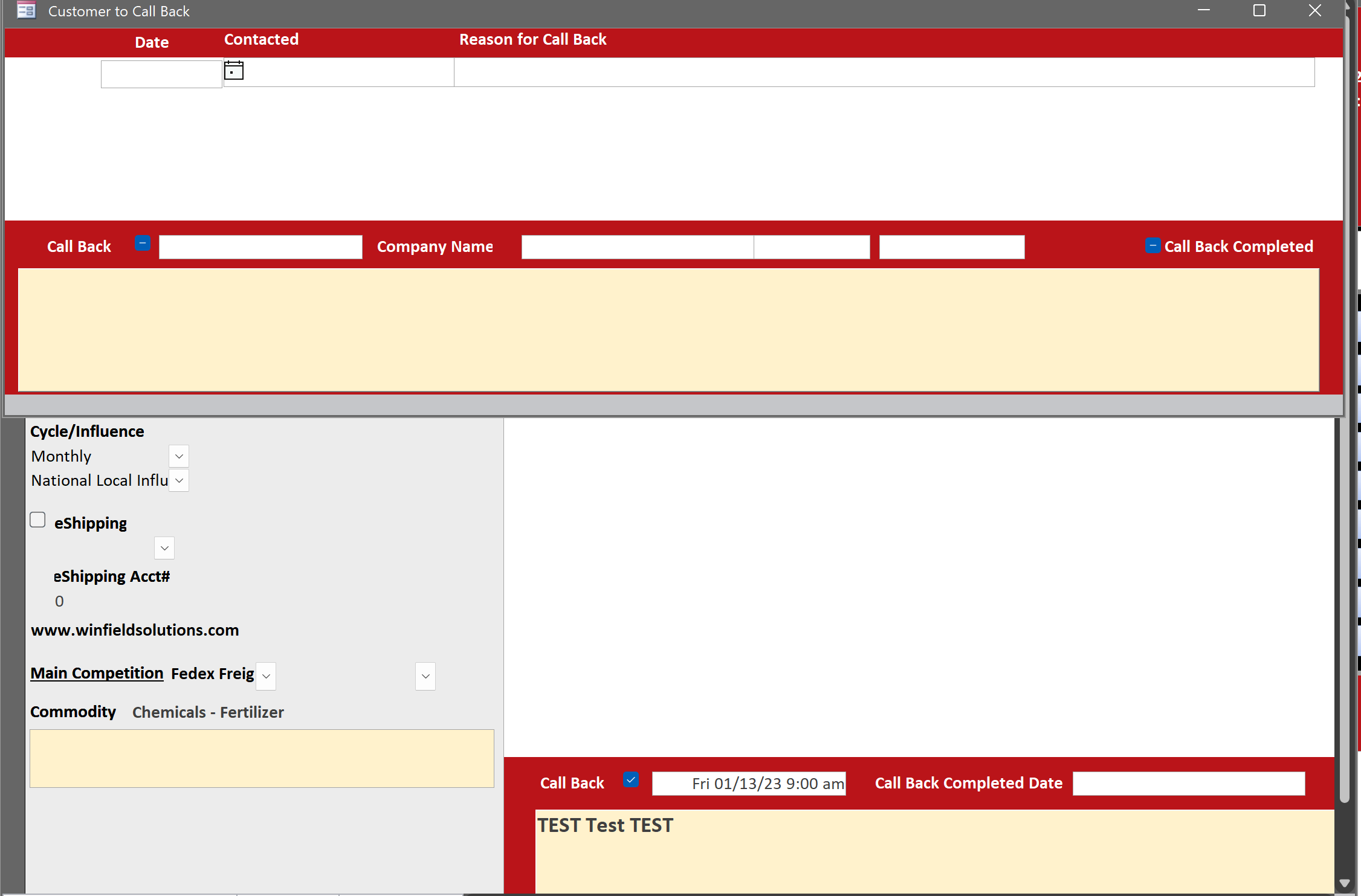Uncheck the bottom Call Back checkbox

(632, 780)
